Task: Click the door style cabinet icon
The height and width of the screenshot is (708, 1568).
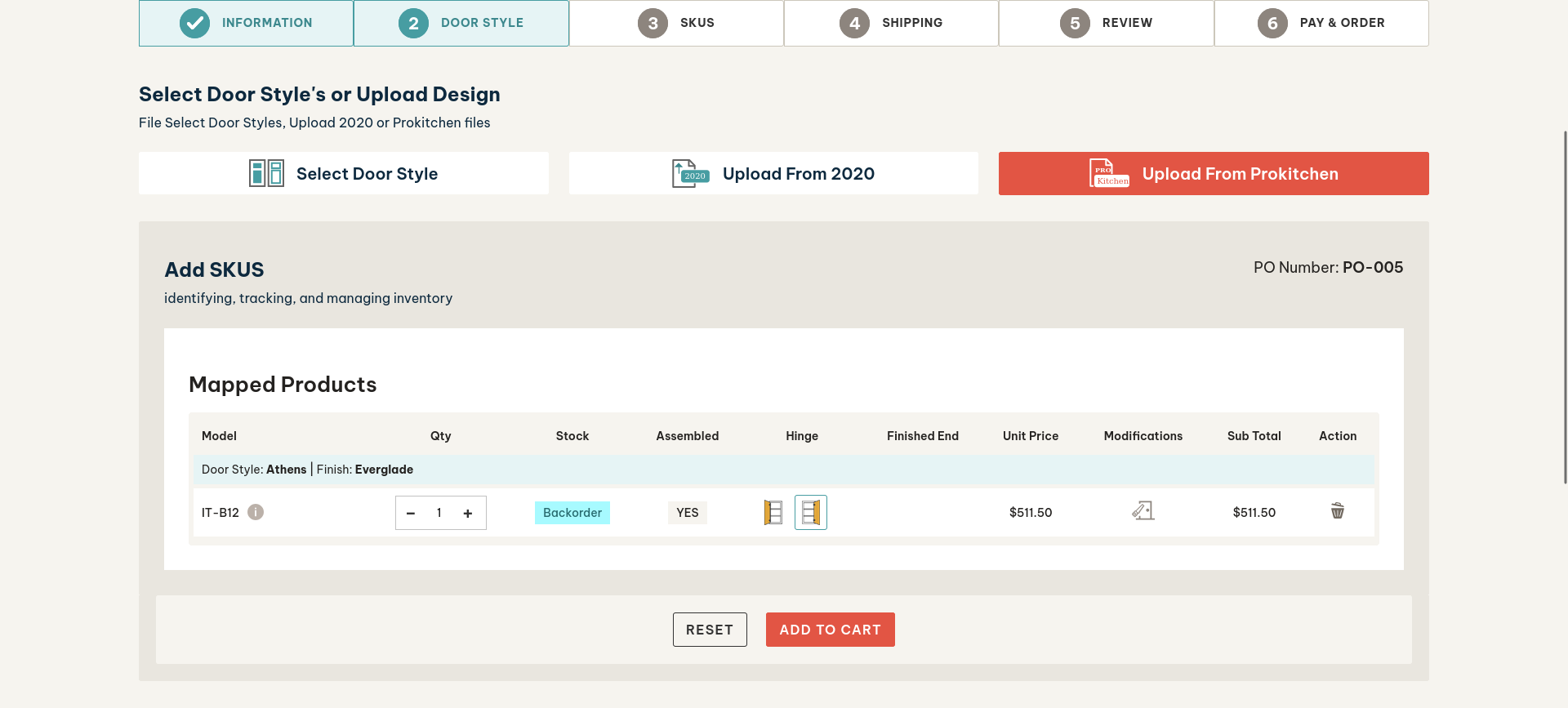Action: [x=266, y=173]
